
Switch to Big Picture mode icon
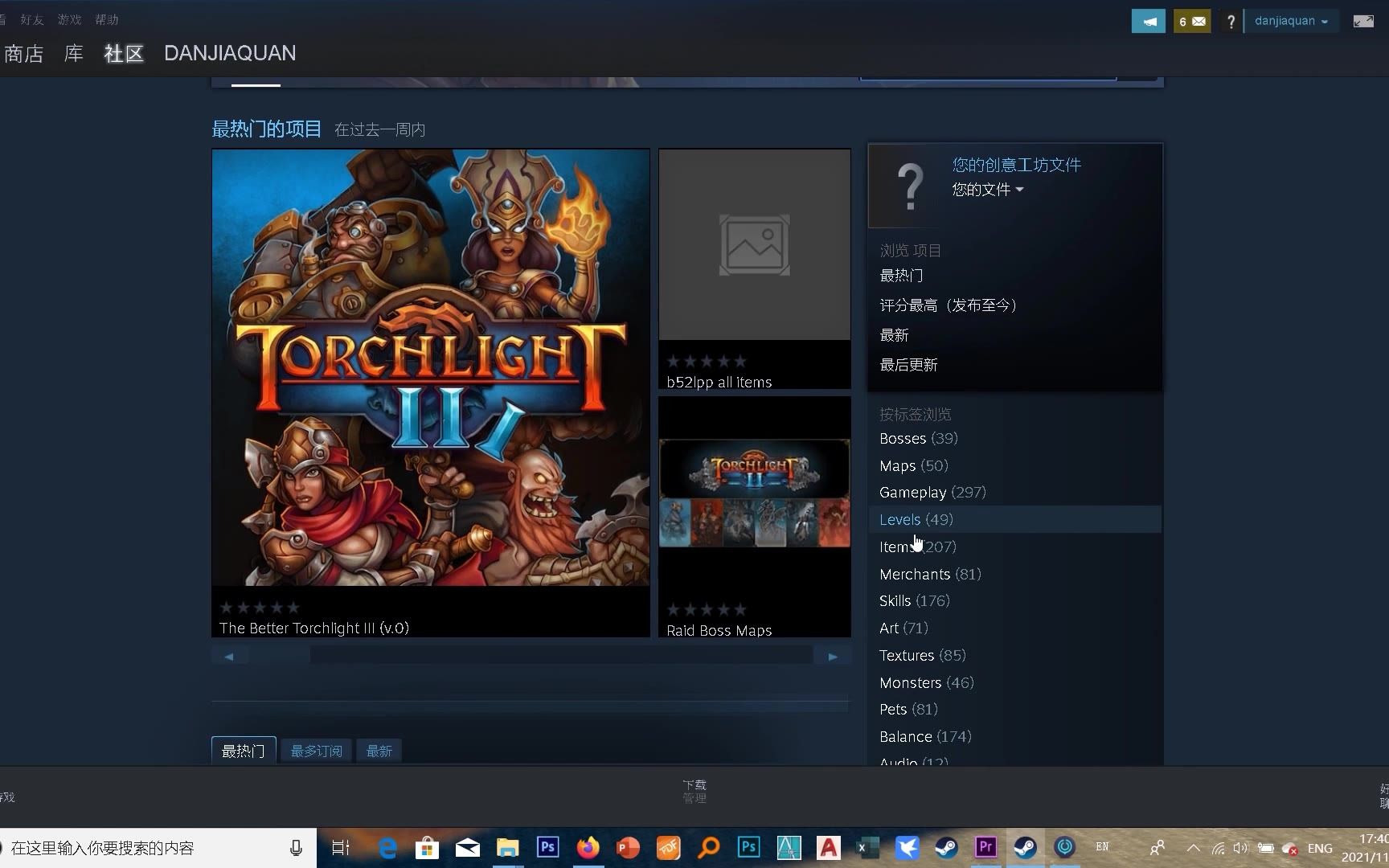[x=1363, y=21]
